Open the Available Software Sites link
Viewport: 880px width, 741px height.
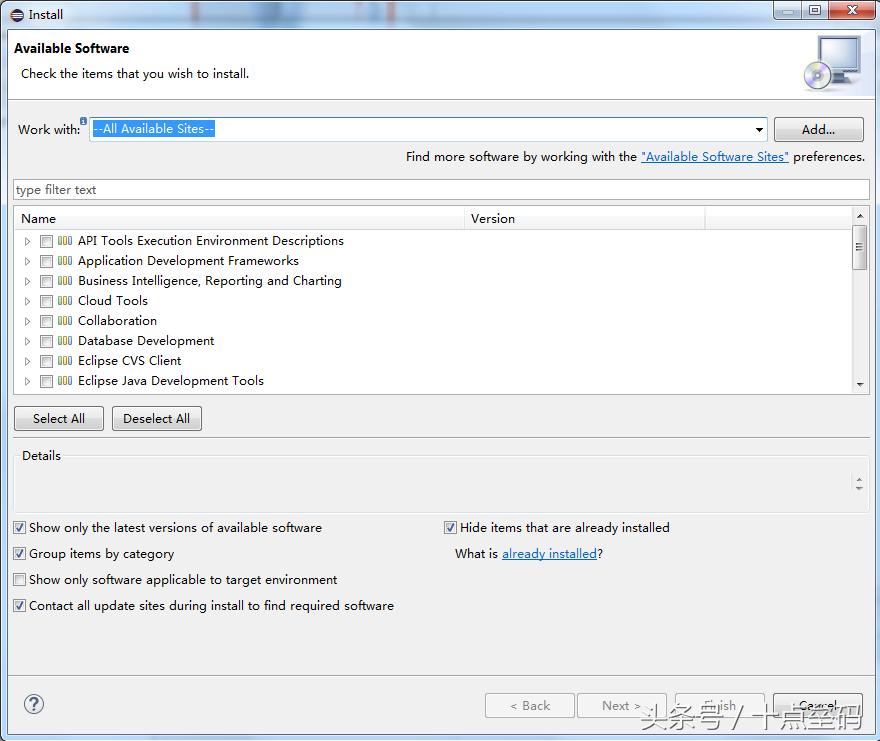(714, 157)
